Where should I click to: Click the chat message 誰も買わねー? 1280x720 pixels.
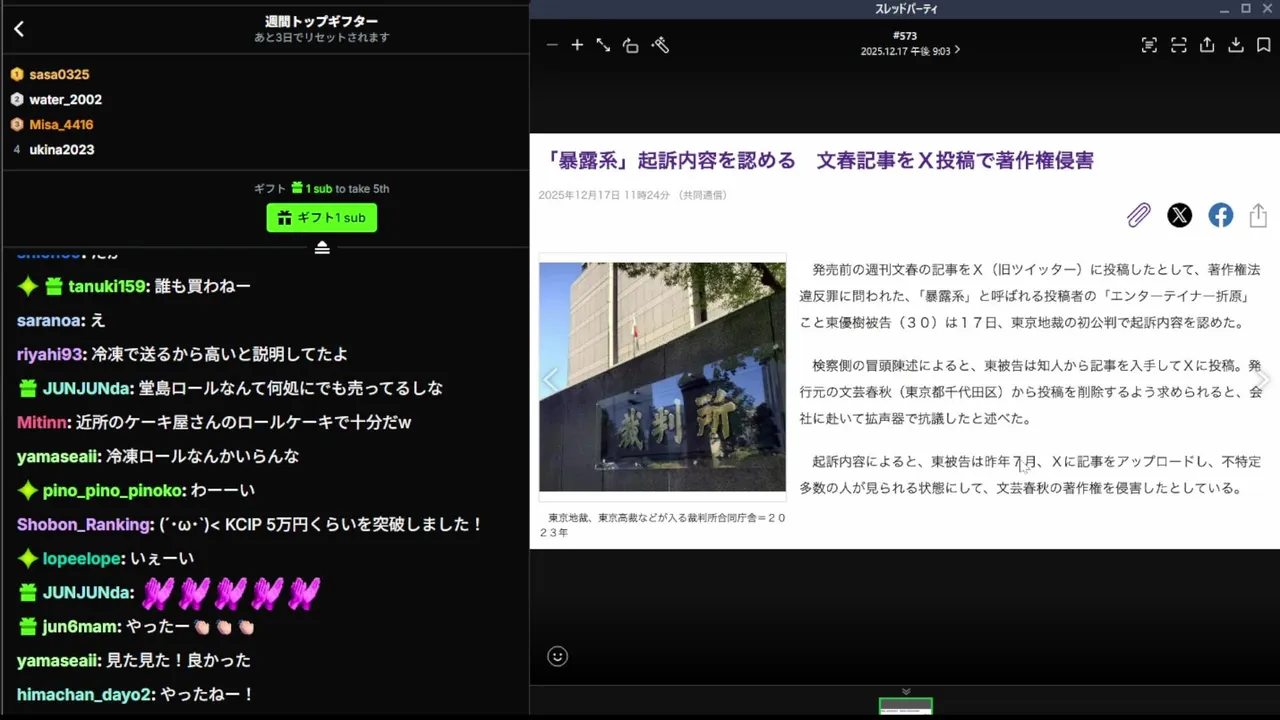click(x=203, y=286)
